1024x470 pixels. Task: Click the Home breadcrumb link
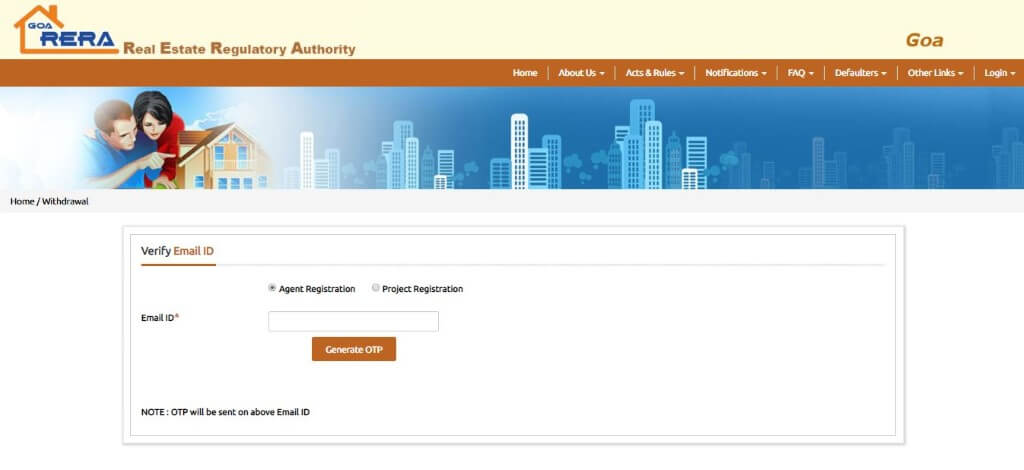coord(22,201)
